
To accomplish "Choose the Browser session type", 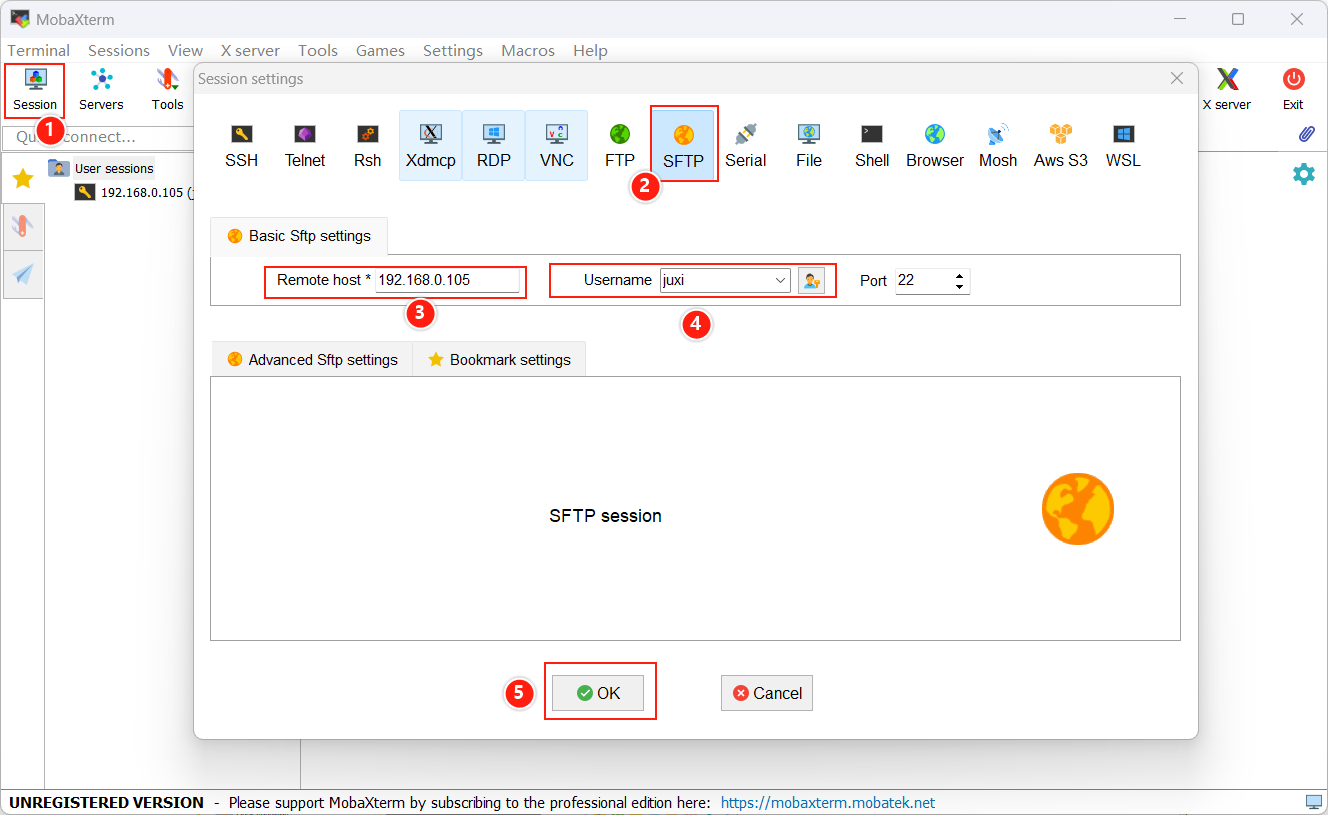I will [935, 146].
